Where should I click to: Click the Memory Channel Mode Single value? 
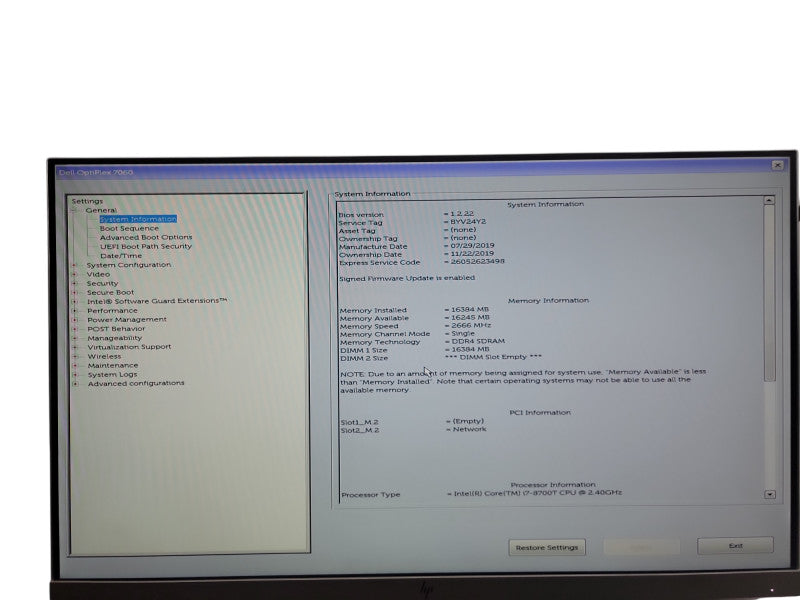coord(463,333)
